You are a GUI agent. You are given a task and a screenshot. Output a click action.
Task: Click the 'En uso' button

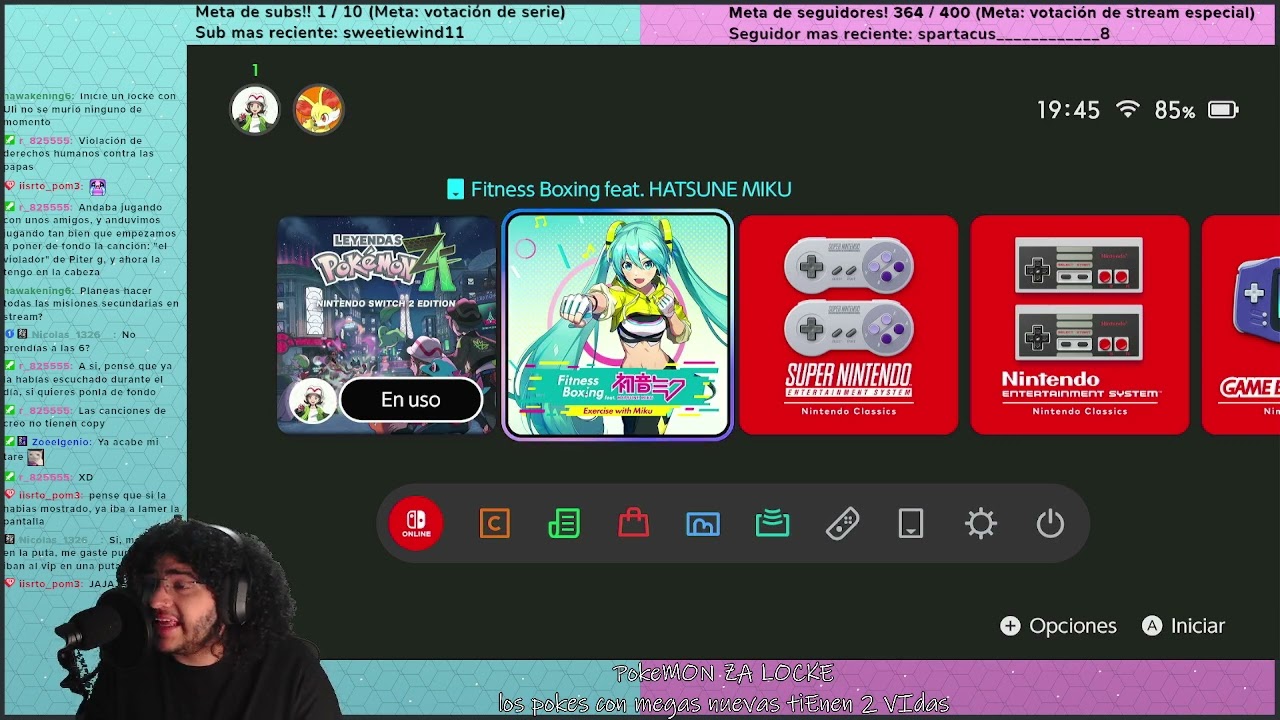point(410,400)
